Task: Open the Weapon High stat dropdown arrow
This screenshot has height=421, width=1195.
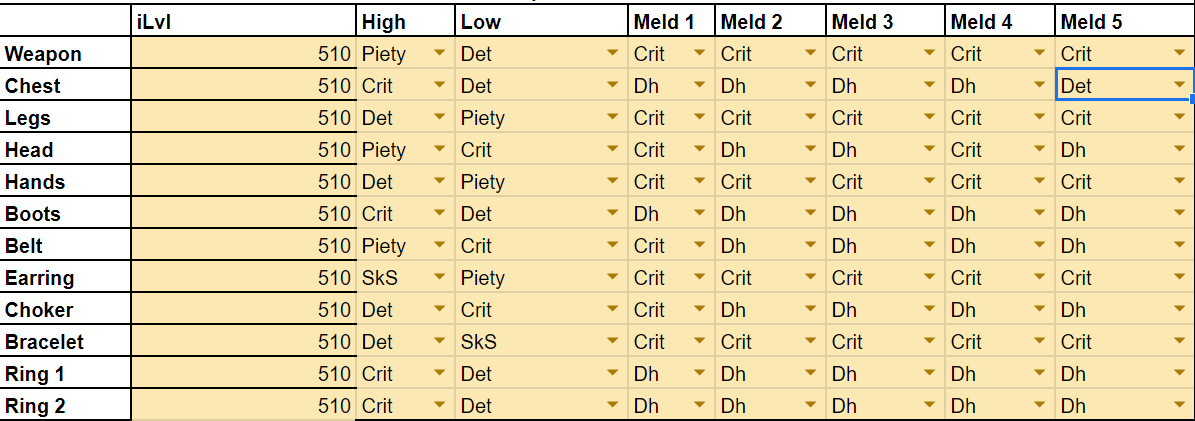Action: point(438,54)
